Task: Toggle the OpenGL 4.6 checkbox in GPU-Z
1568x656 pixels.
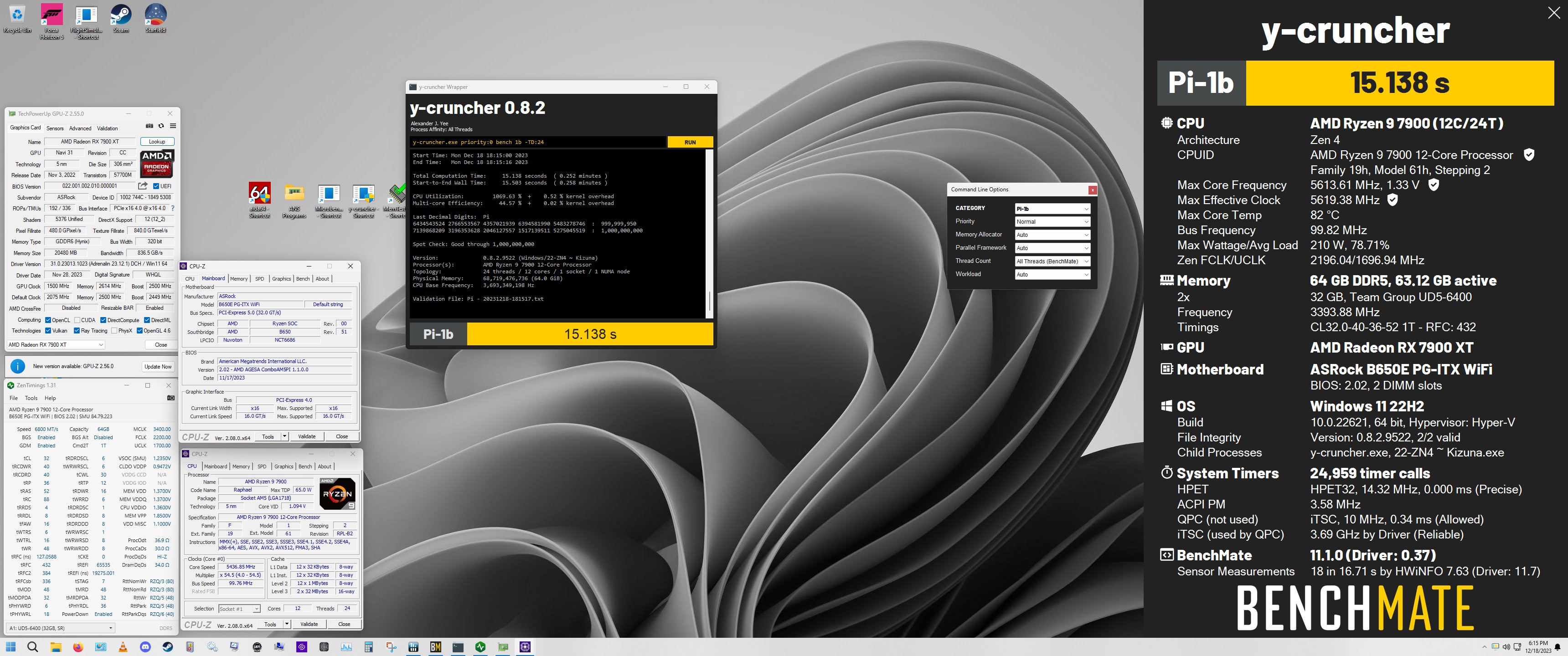Action: pyautogui.click(x=139, y=331)
